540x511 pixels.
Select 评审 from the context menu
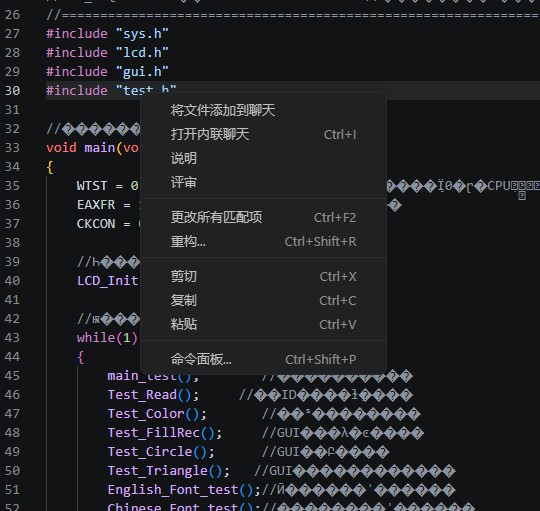point(263,182)
